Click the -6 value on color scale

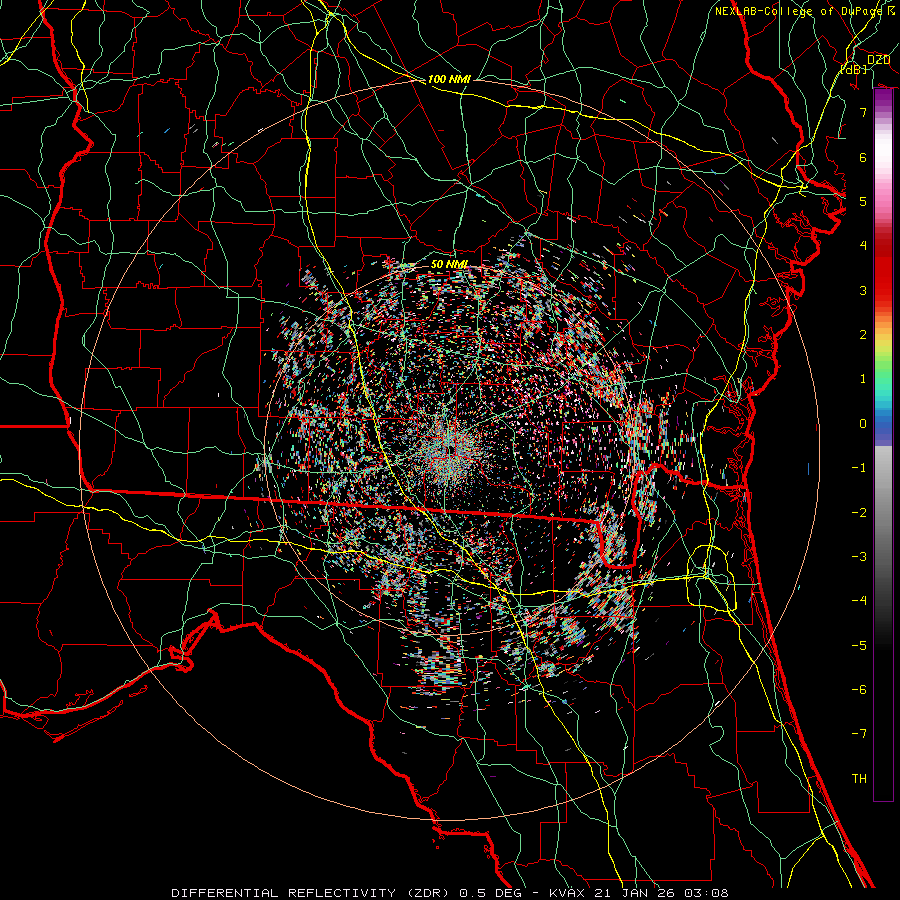pos(859,690)
